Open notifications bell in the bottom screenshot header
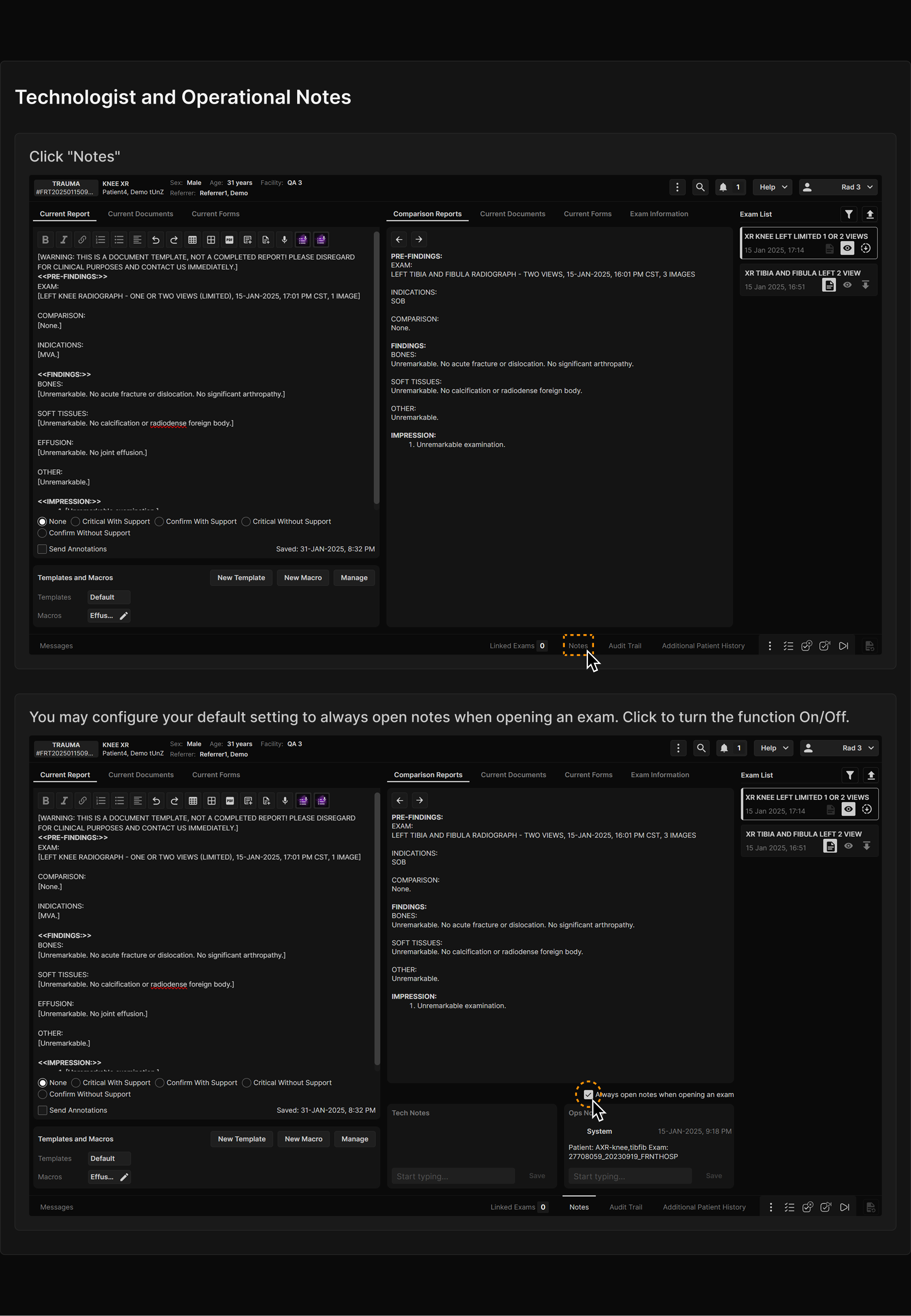This screenshot has width=911, height=1316. 731,748
